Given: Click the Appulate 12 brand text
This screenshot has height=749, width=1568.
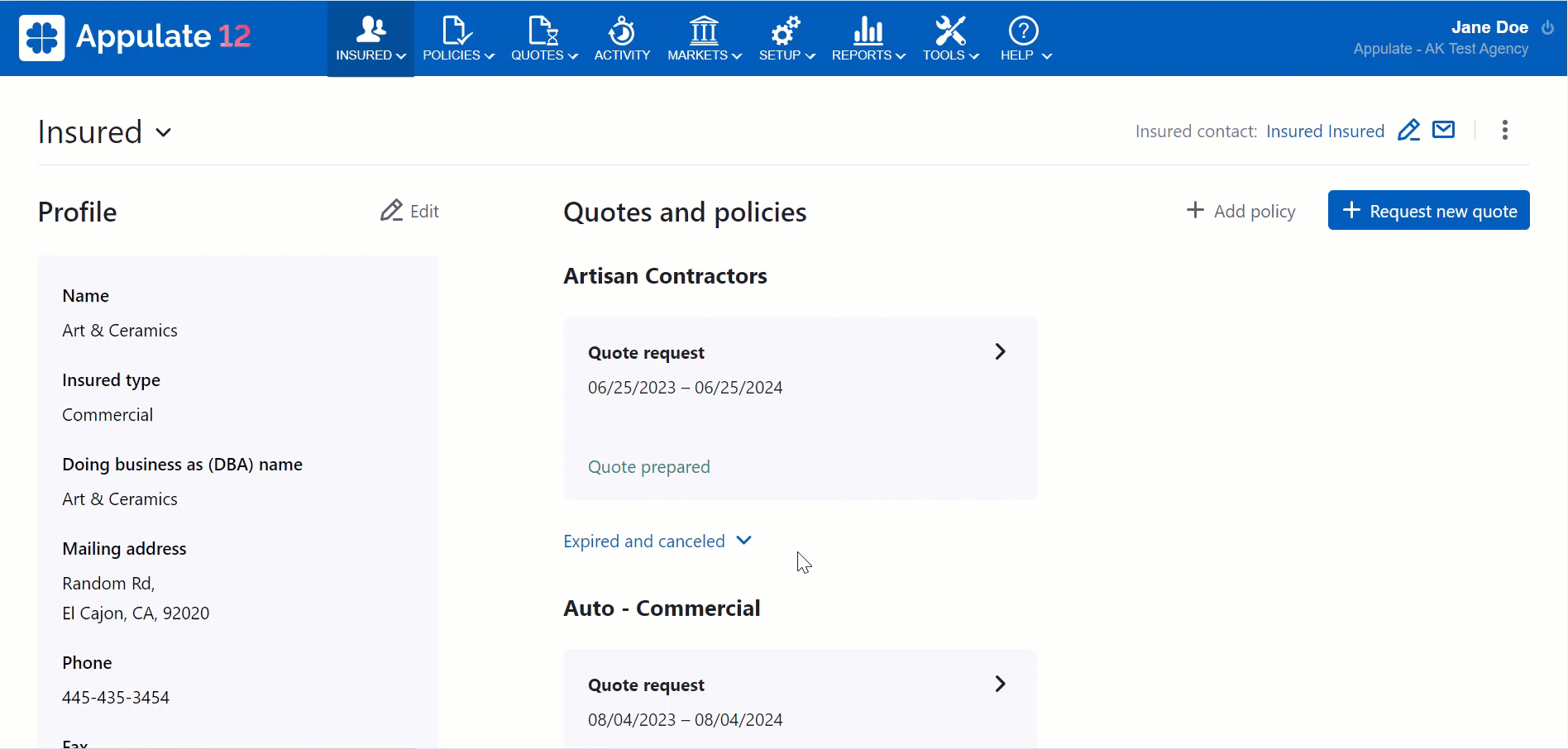Looking at the screenshot, I should 163,36.
